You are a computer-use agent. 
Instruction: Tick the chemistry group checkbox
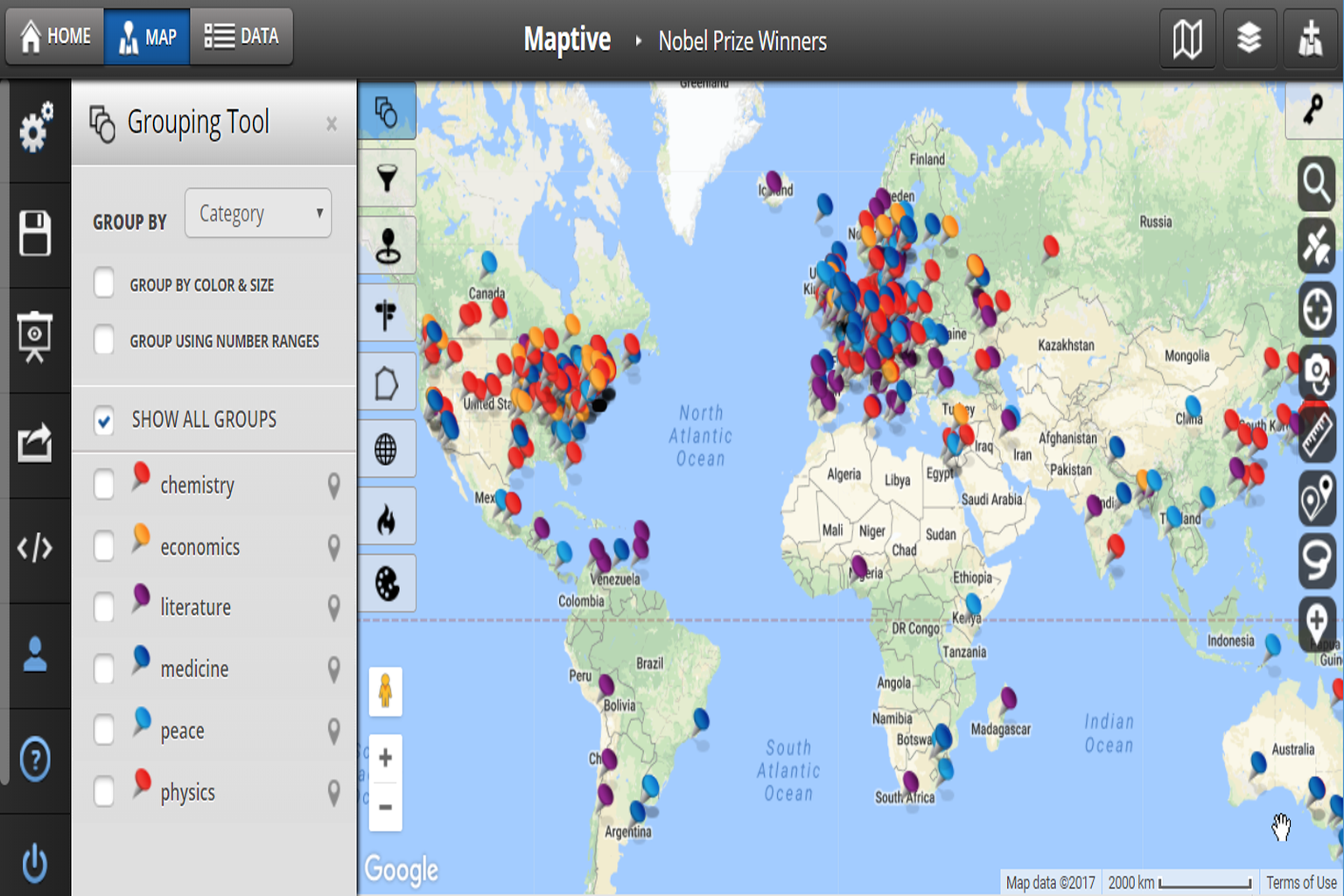(104, 484)
